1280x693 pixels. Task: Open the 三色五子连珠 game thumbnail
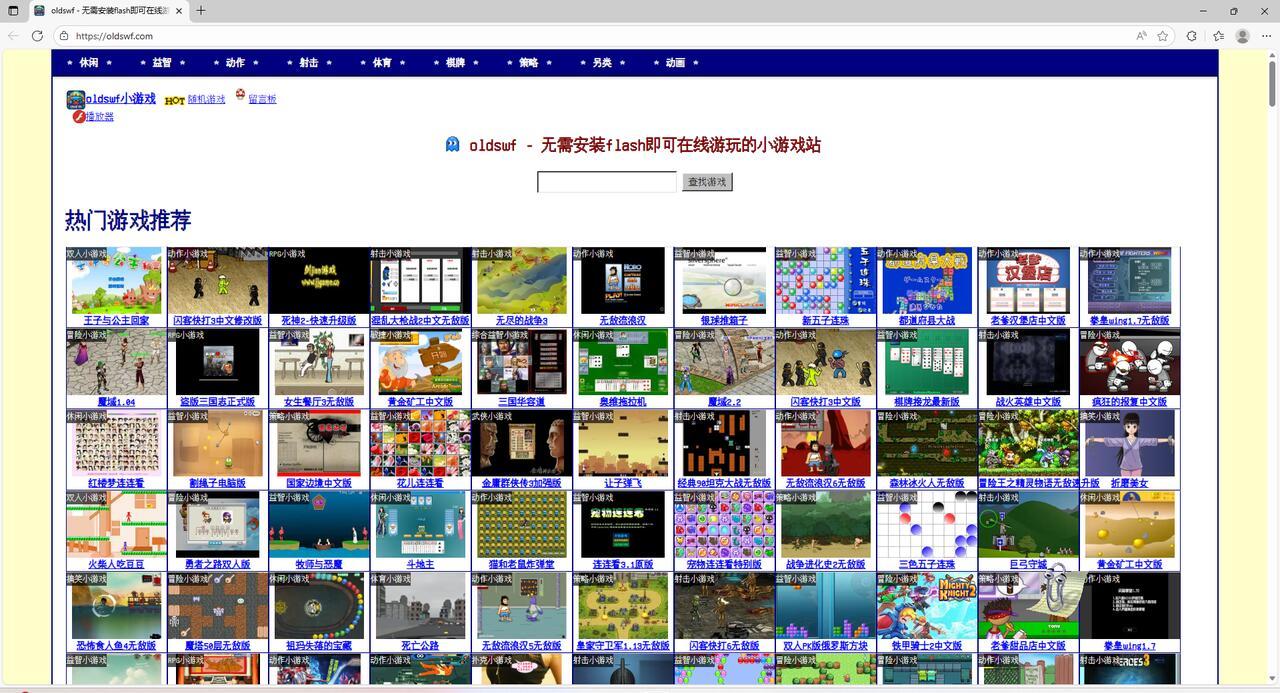926,524
